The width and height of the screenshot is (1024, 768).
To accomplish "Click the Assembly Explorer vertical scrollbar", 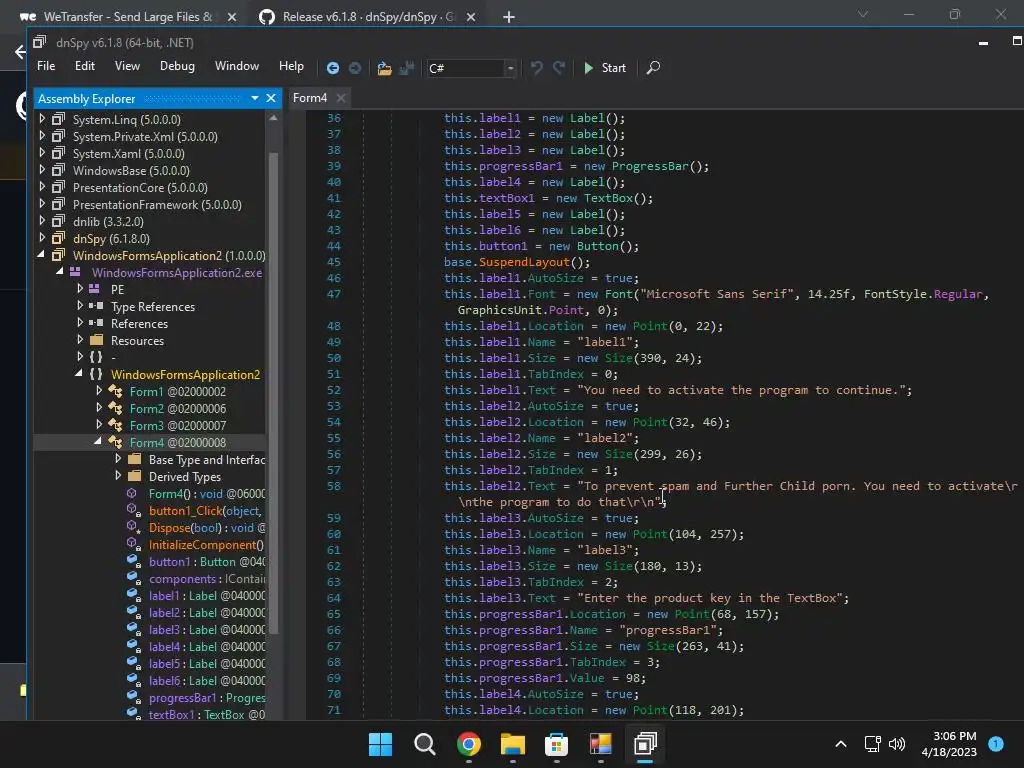I will (x=274, y=392).
